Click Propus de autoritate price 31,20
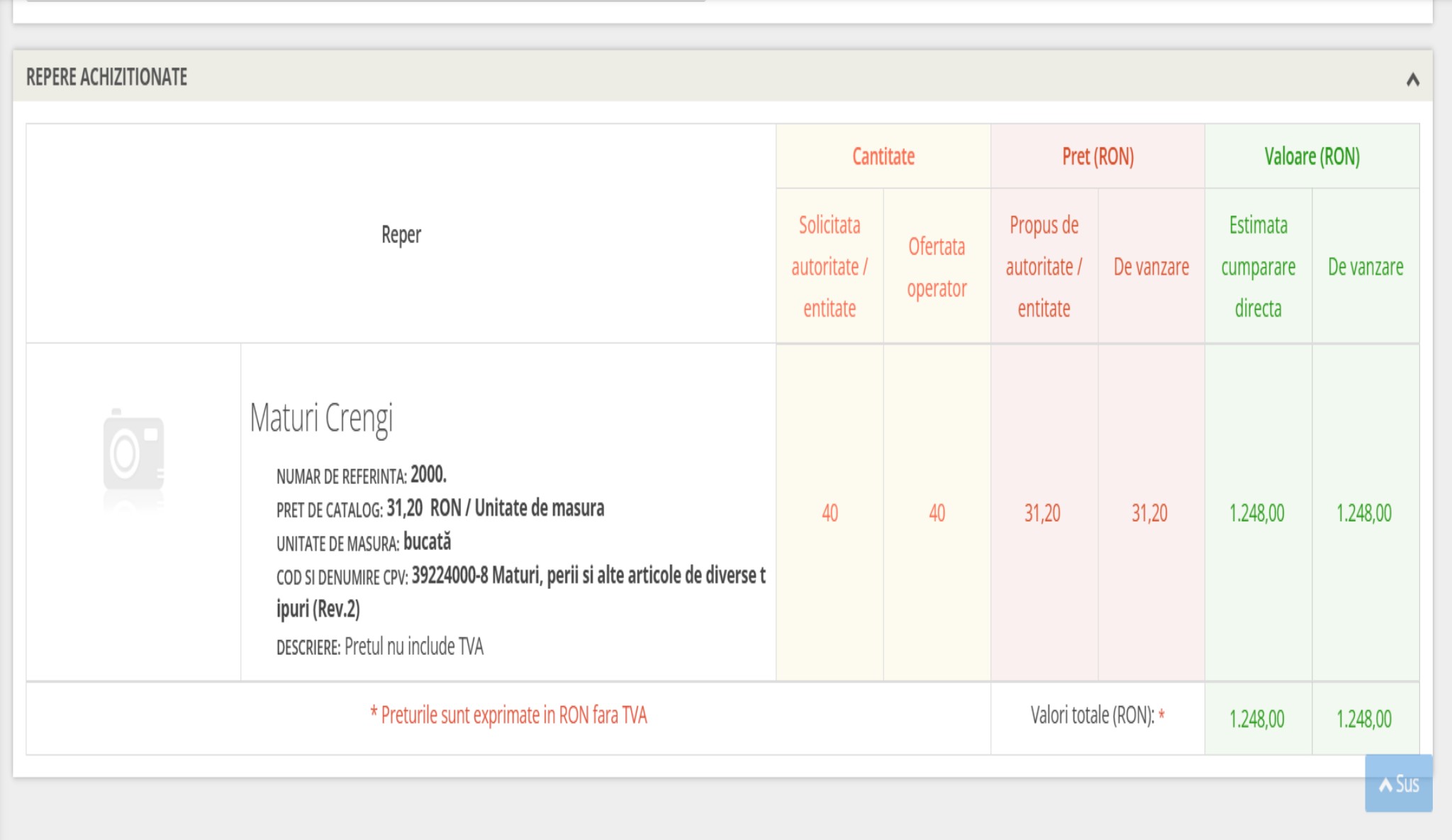 (x=1042, y=513)
